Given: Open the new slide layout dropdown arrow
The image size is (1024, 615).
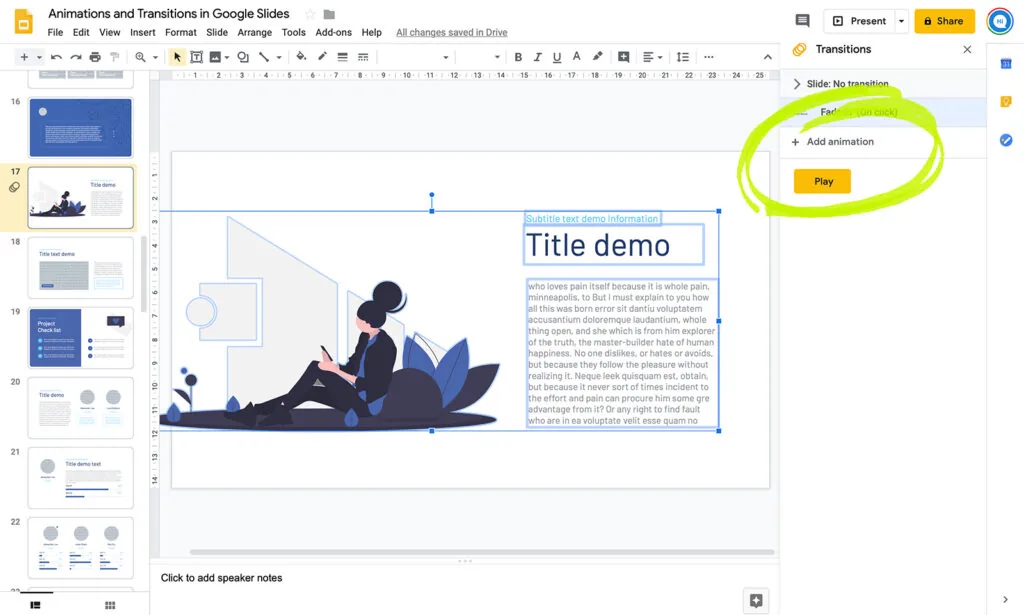Looking at the screenshot, I should coord(39,57).
